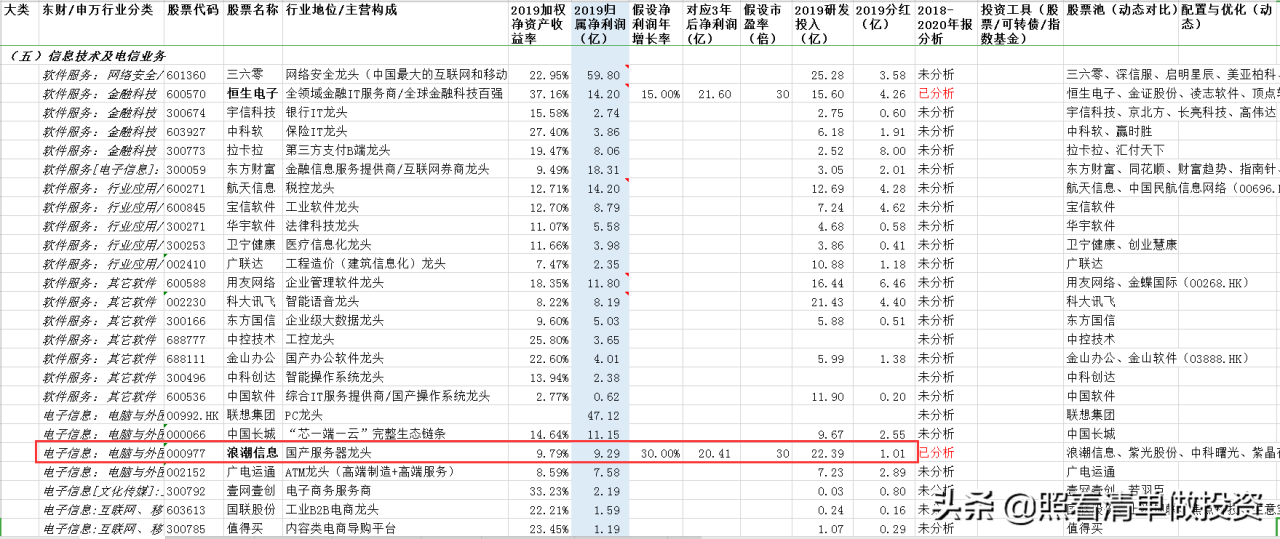1280x539 pixels.
Task: Click stock code 000977 in highlighted row
Action: [187, 452]
